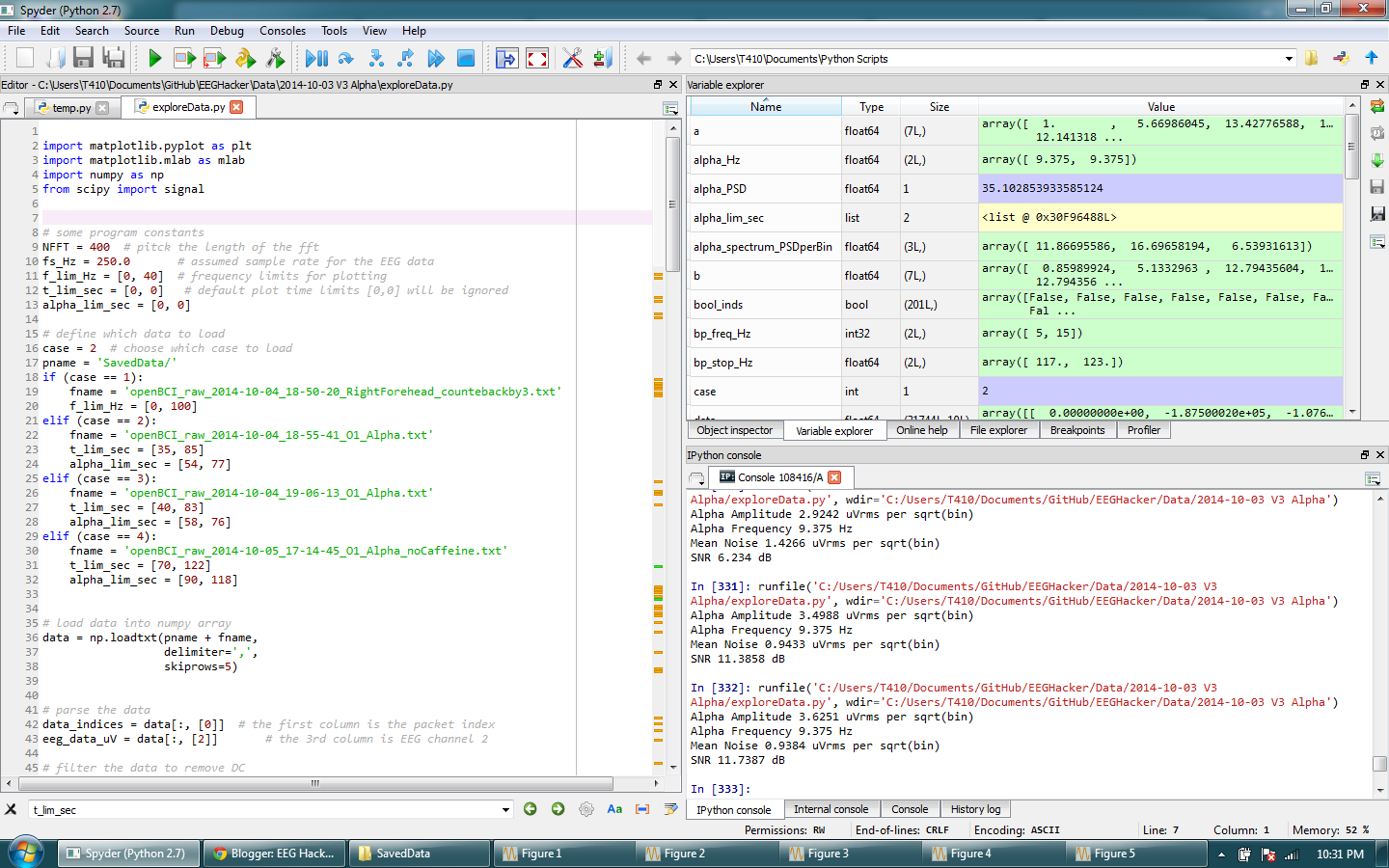Toggle regular expression search option
This screenshot has width=1389, height=868.
586,809
